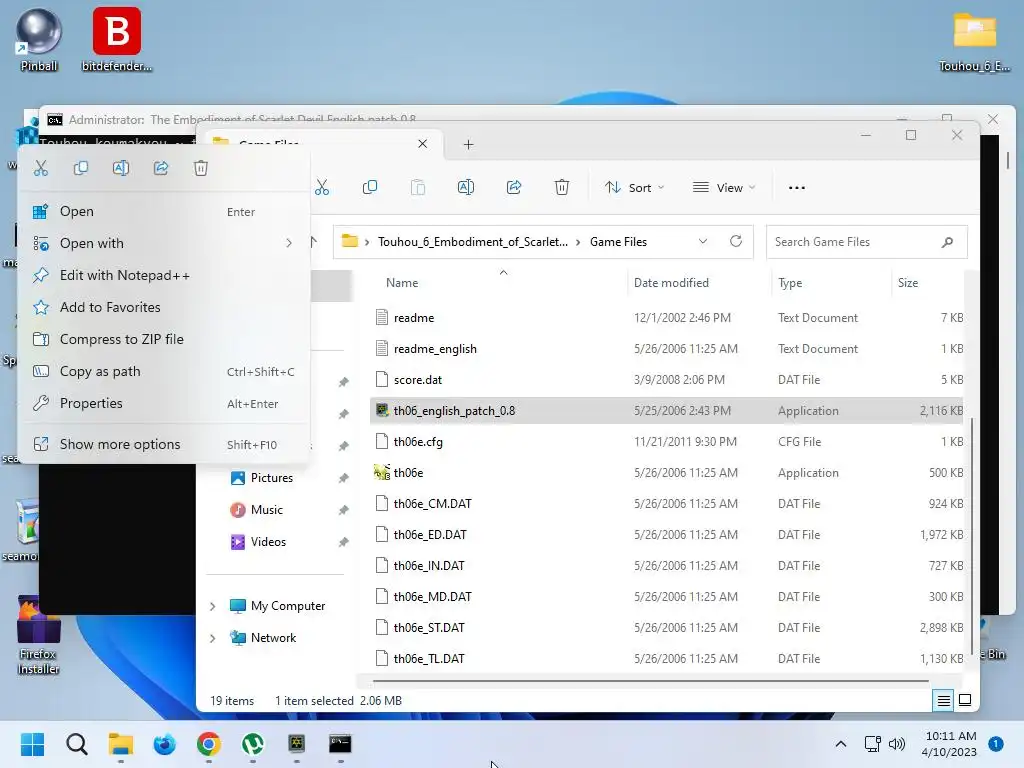The width and height of the screenshot is (1024, 768).
Task: Launch Chrome from taskbar
Action: [209, 744]
